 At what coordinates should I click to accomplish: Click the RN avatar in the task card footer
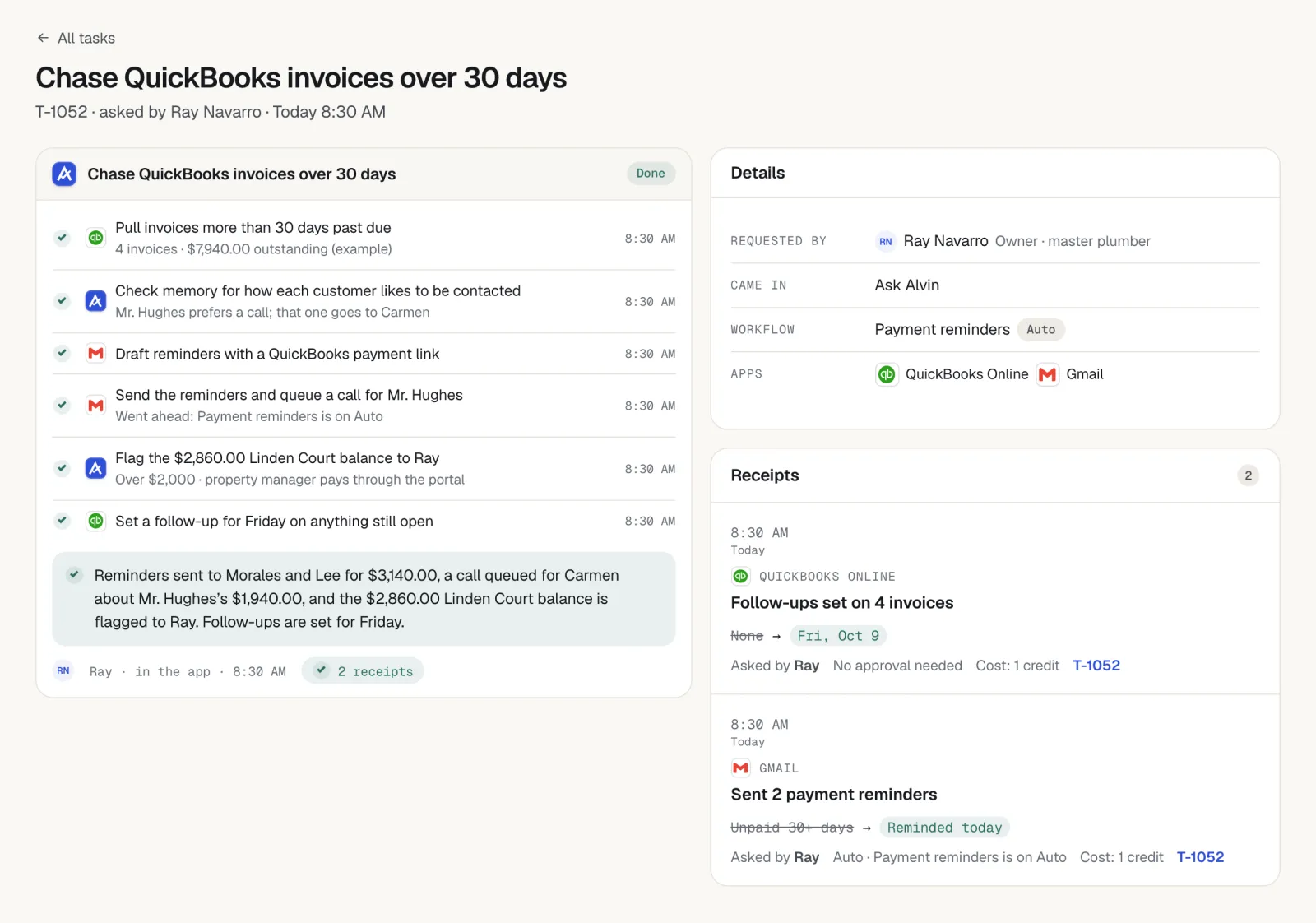pyautogui.click(x=63, y=671)
